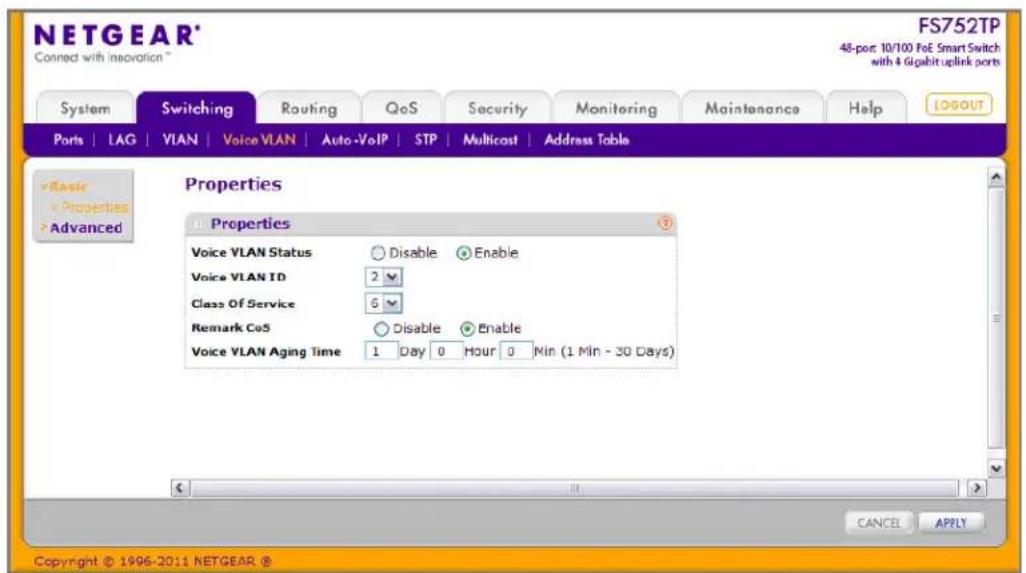Viewport: 1026px width, 573px height.
Task: Select Enable for Voice VLAN Status
Action: coord(463,253)
